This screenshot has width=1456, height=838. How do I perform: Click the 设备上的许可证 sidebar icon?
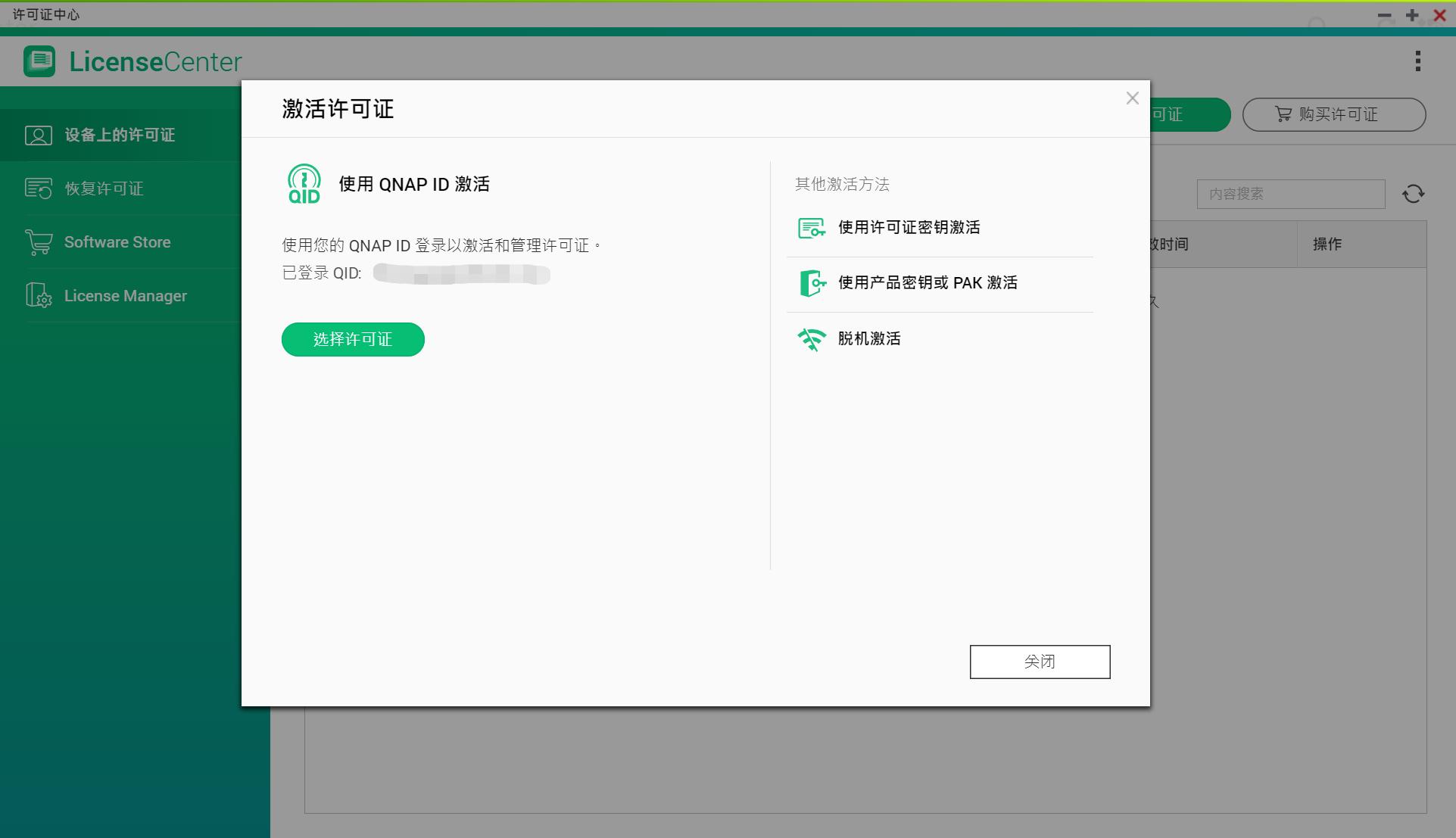[38, 135]
